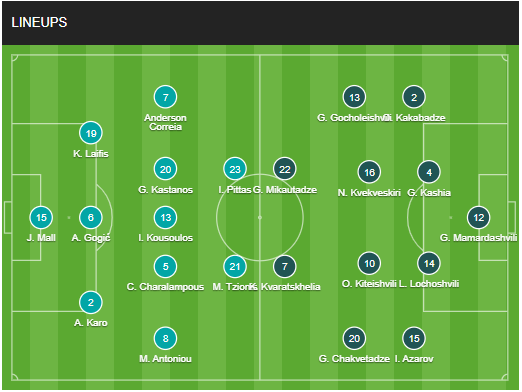
Task: Click O. Kiteishvili's number 10 icon
Action: point(369,264)
